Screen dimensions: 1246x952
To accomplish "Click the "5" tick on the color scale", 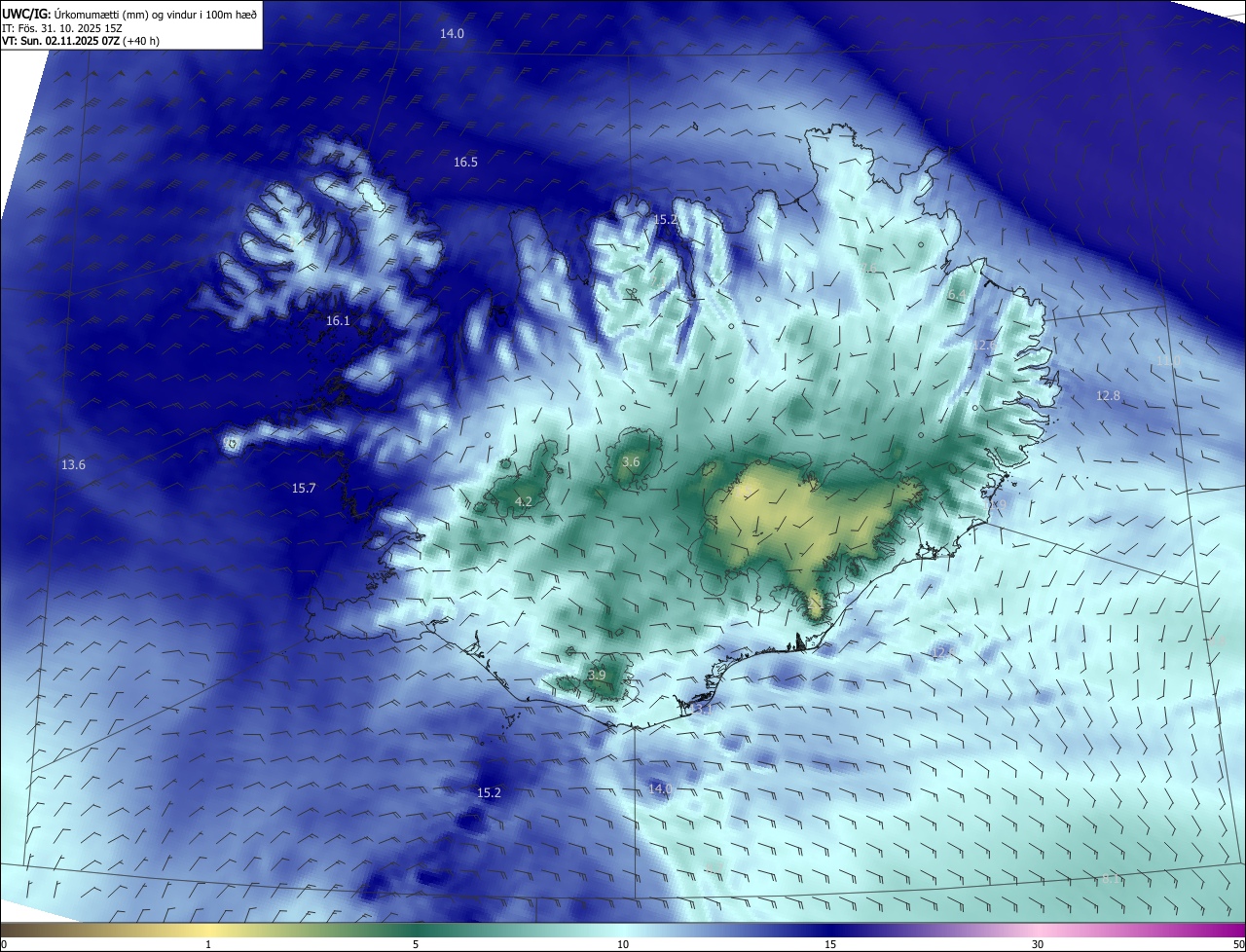I will 416,944.
